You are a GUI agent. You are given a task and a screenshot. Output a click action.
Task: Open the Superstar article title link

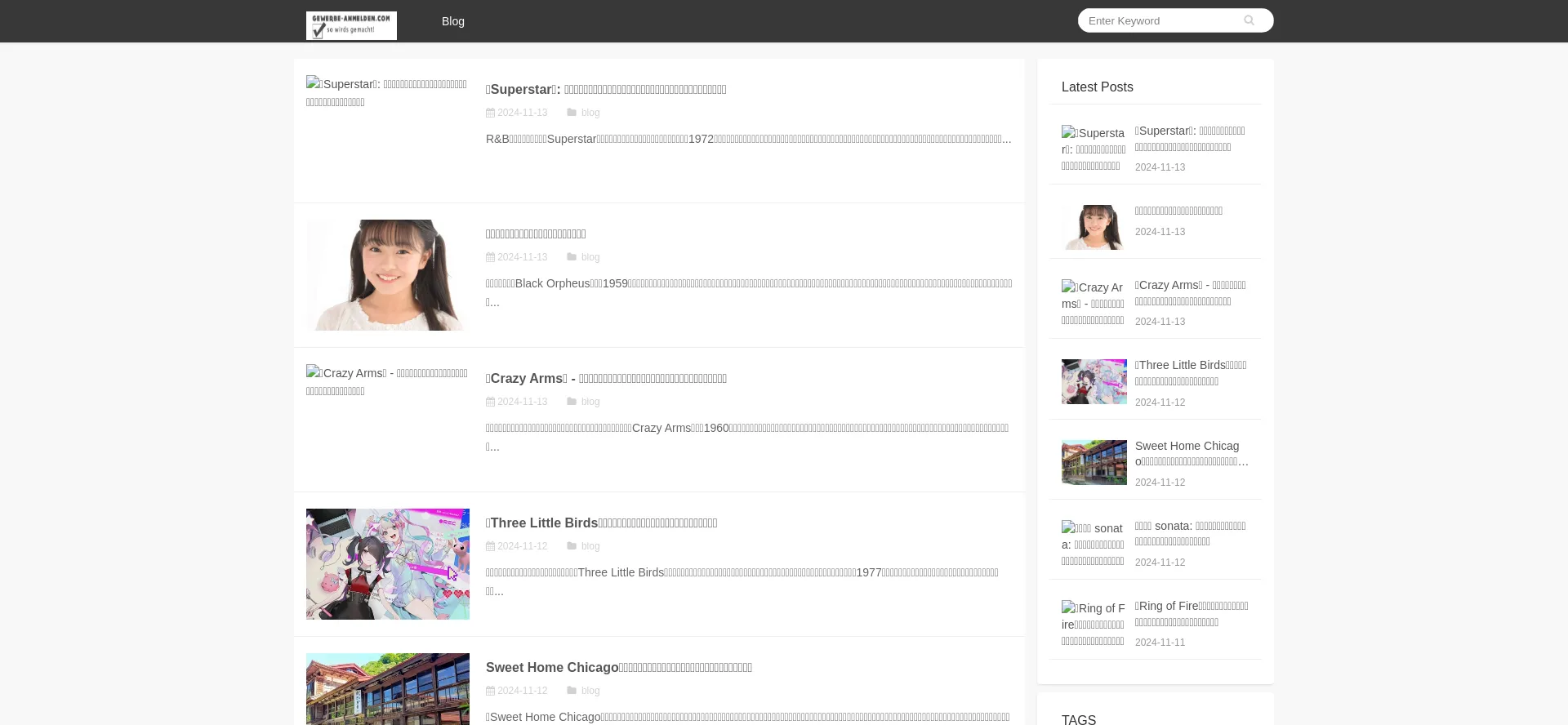pos(606,90)
